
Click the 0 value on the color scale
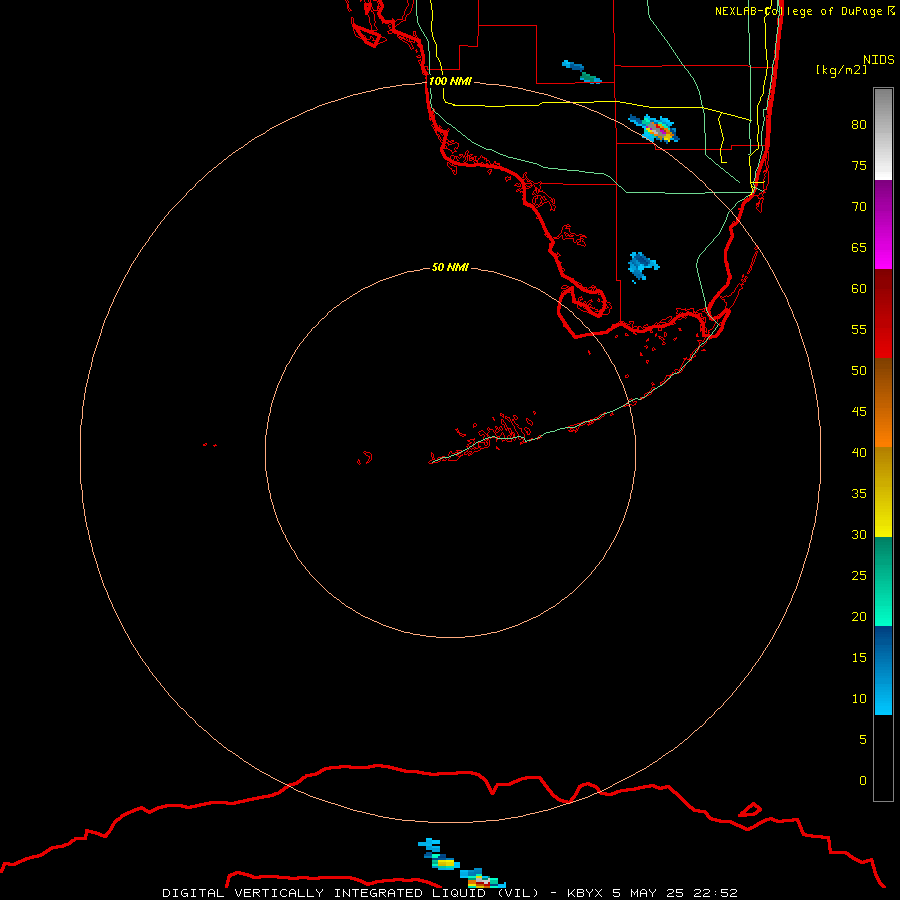(x=863, y=781)
